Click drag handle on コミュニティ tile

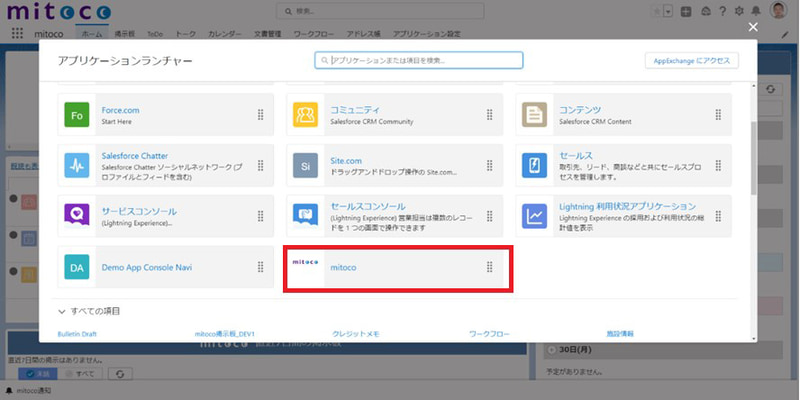pyautogui.click(x=490, y=115)
